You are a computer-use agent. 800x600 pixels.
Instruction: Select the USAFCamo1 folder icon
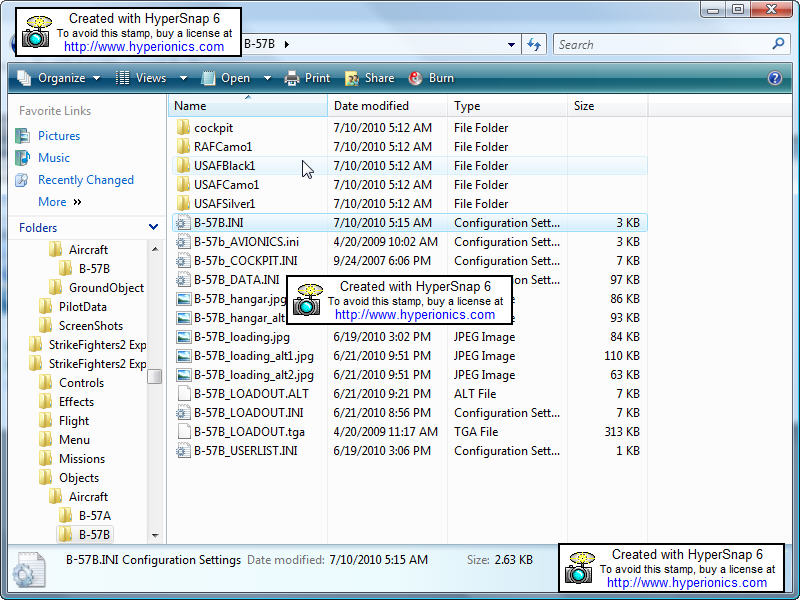tap(183, 184)
